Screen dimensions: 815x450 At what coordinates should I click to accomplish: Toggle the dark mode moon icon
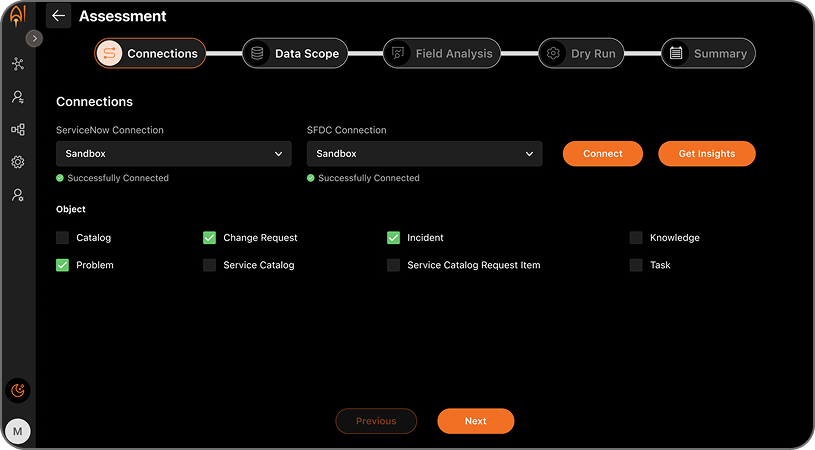click(x=18, y=390)
